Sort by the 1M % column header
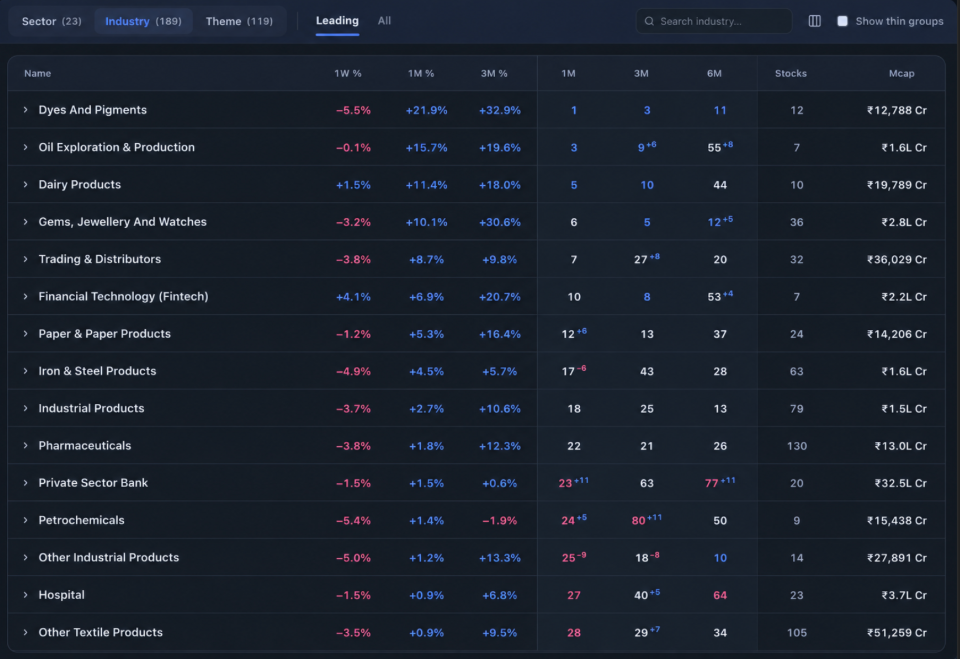960x659 pixels. click(421, 73)
